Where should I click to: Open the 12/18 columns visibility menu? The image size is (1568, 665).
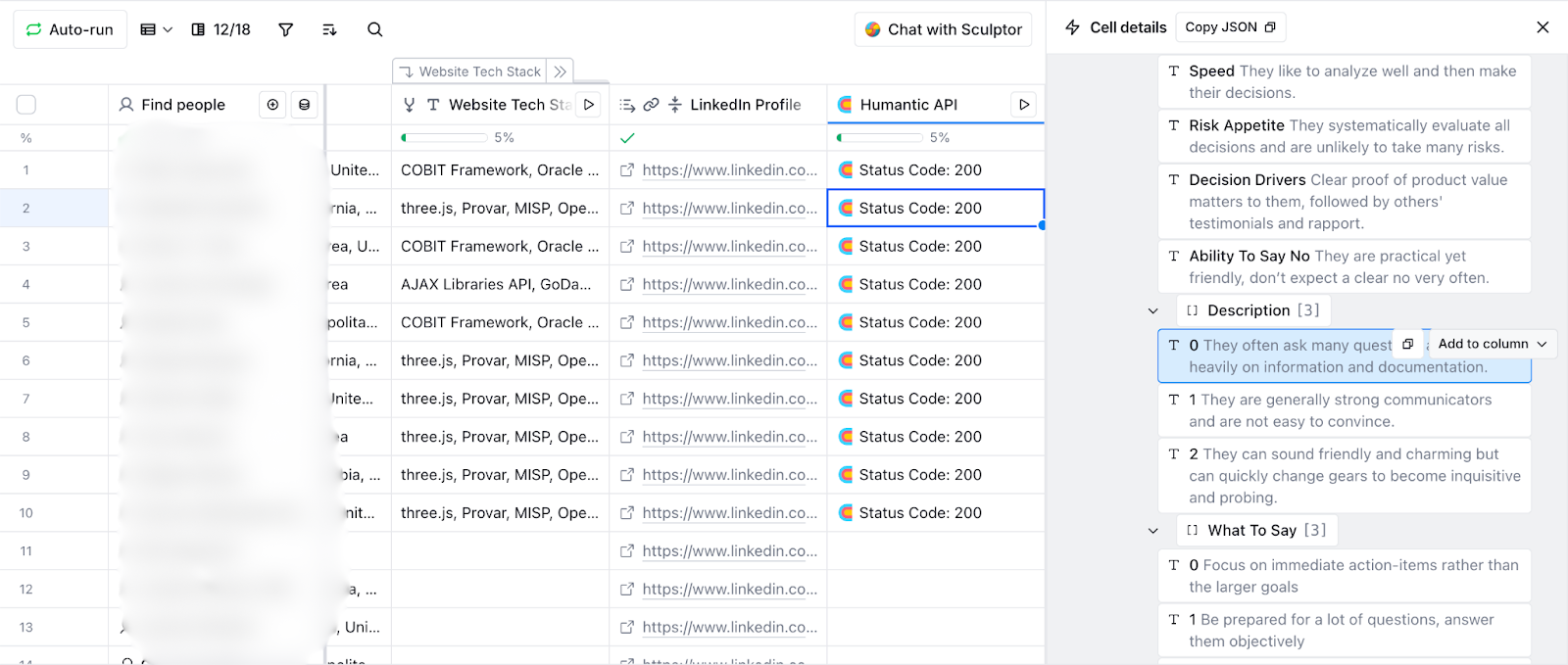[220, 29]
